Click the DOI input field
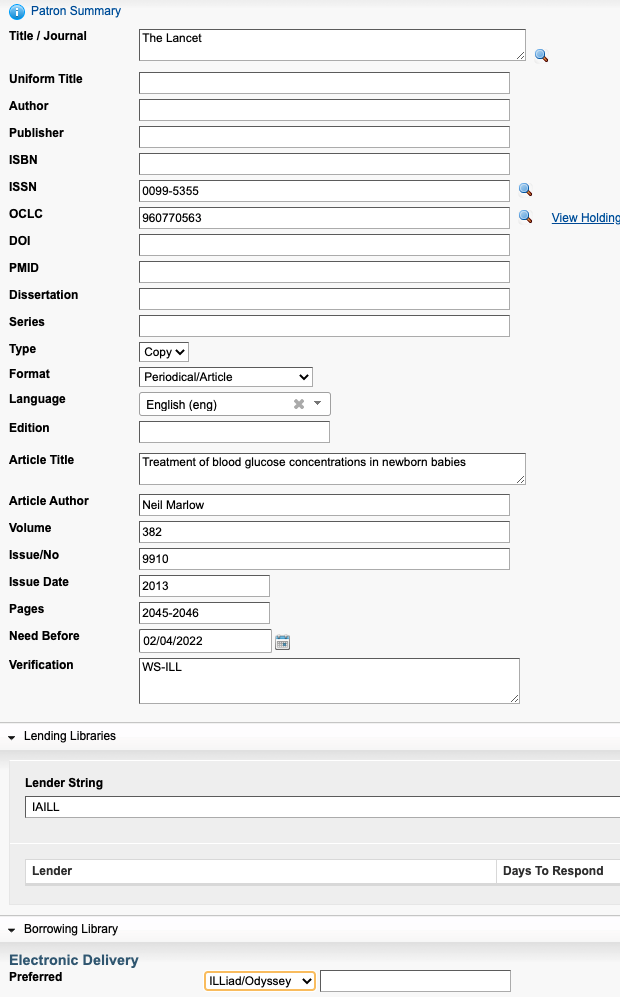 pyautogui.click(x=324, y=245)
